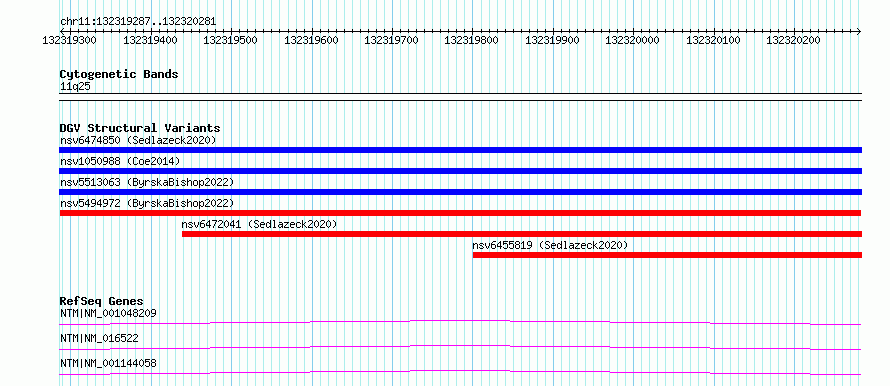Open variant label nsv6472041 (Sedlazeck2020)

259,224
